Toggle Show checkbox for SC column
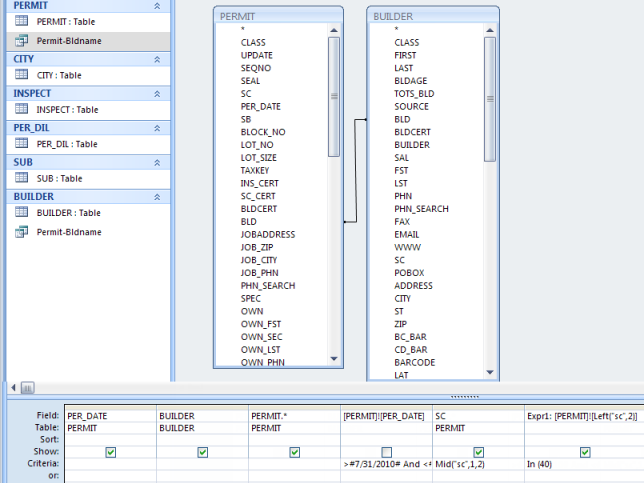The height and width of the screenshot is (483, 644). (478, 452)
